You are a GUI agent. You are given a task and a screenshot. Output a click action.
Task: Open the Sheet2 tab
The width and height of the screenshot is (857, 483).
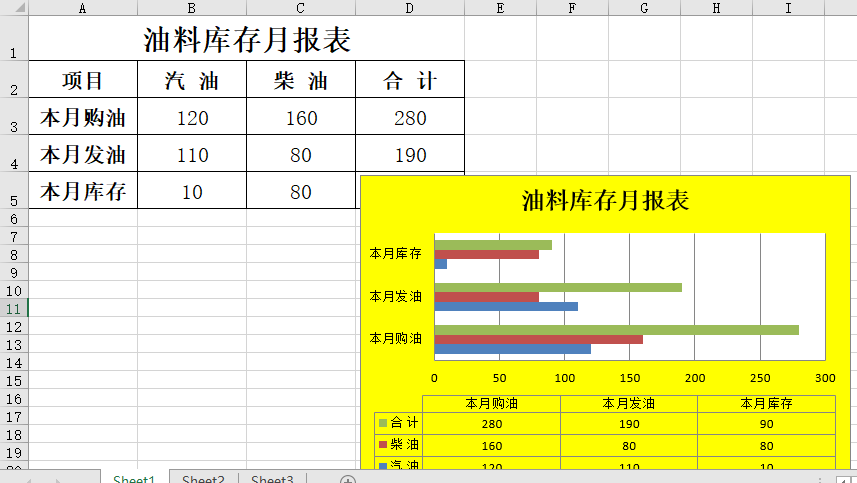click(203, 479)
